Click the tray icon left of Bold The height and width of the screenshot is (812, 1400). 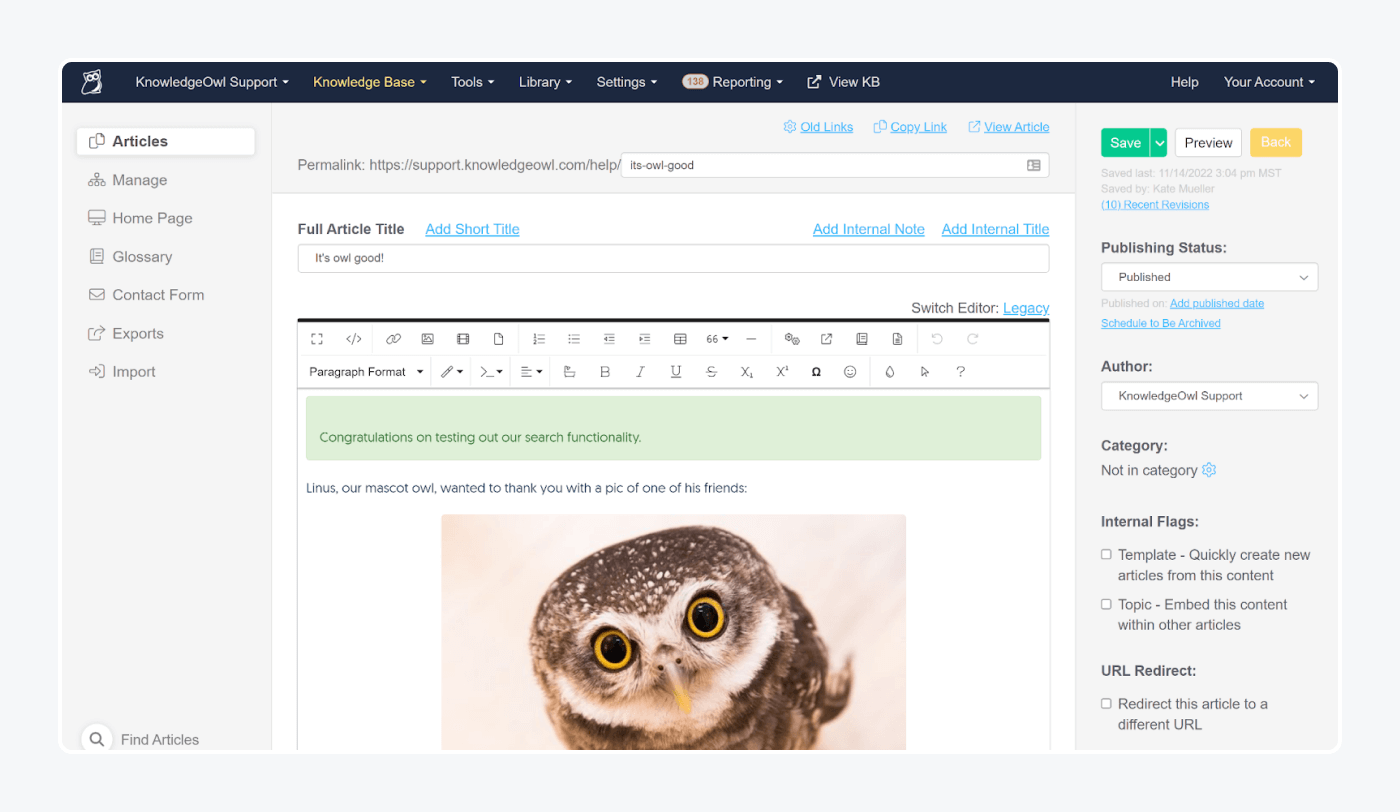point(569,371)
